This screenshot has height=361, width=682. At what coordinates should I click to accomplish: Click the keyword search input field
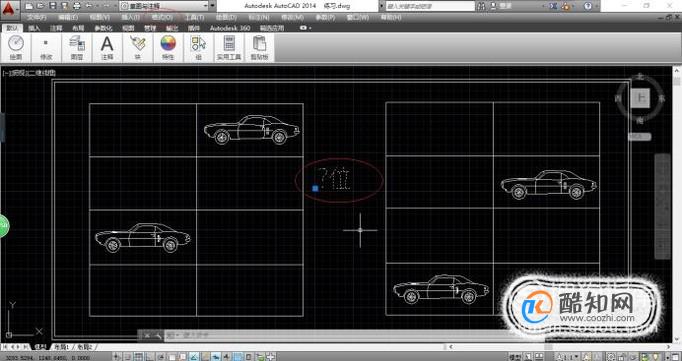[430, 6]
